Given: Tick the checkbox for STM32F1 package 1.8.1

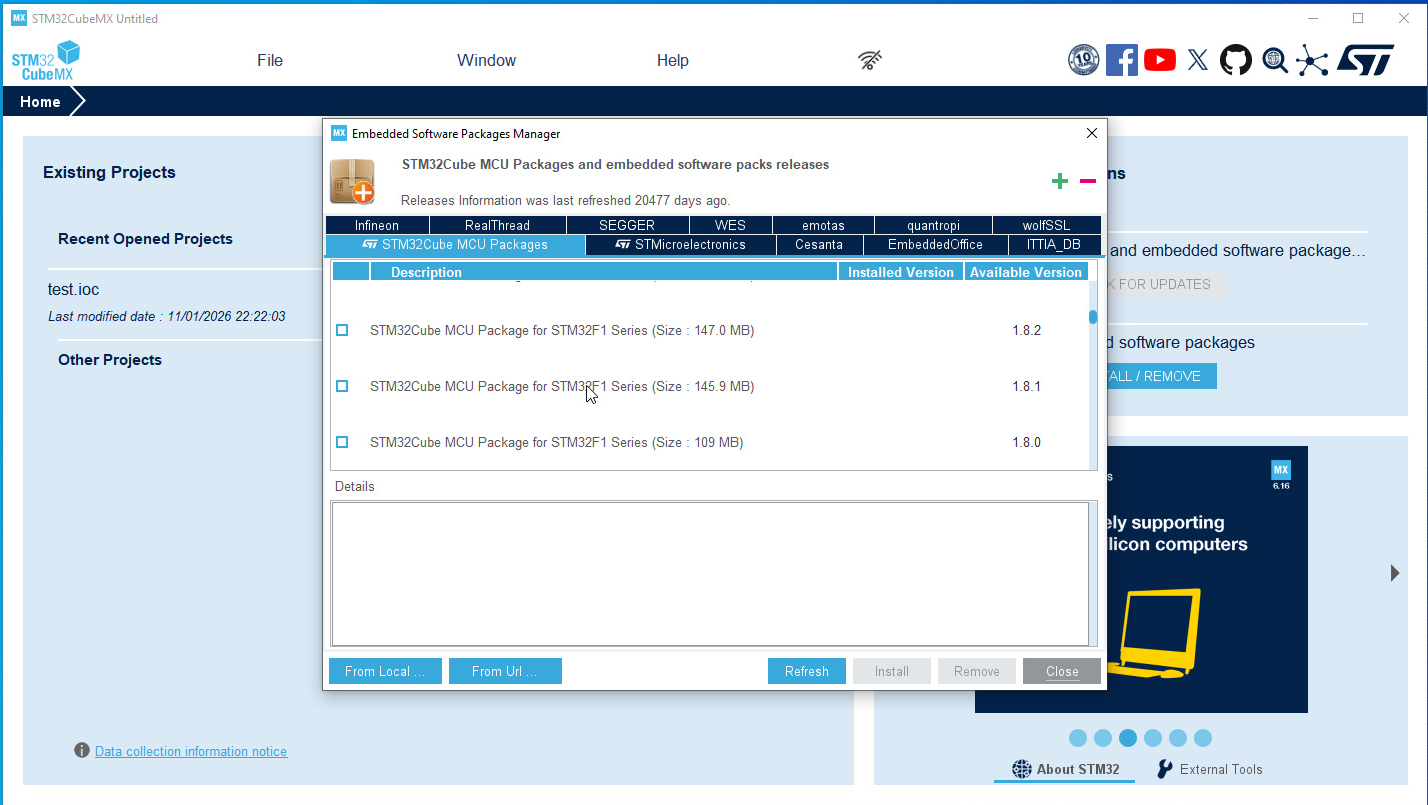Looking at the screenshot, I should coord(342,386).
